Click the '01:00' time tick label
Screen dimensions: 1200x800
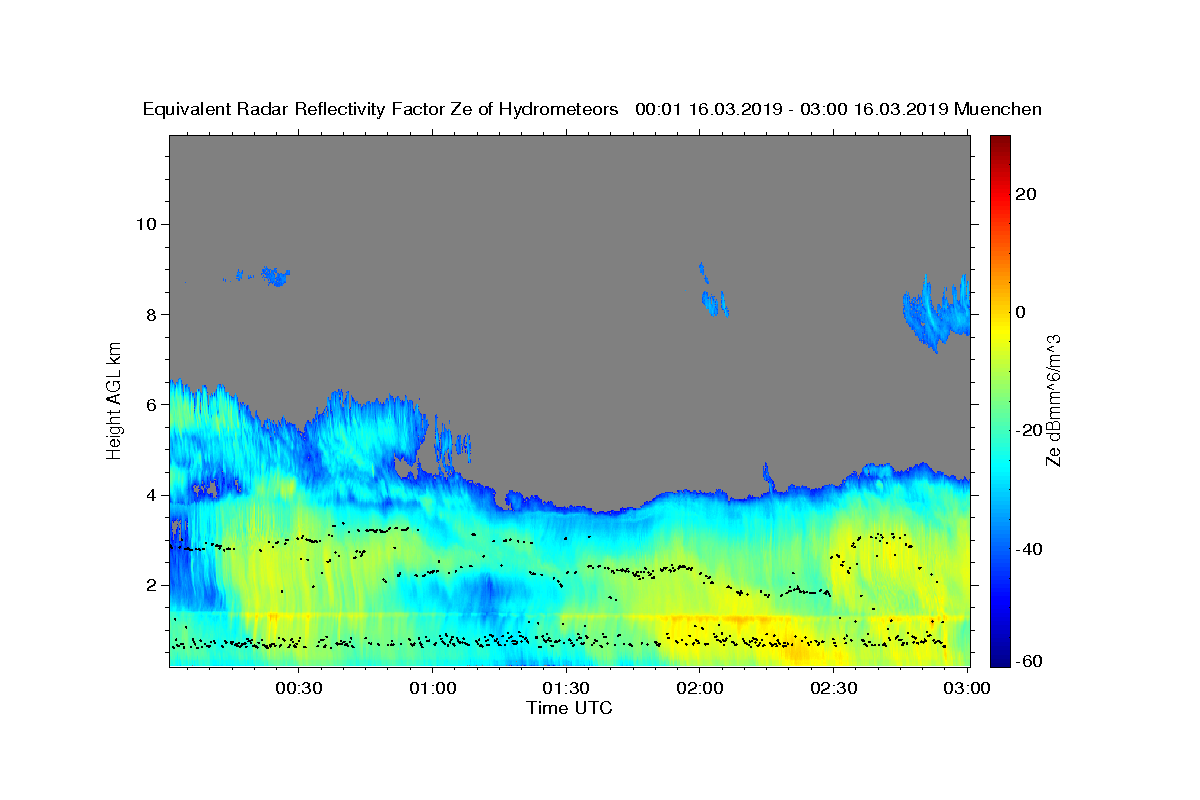[x=433, y=688]
